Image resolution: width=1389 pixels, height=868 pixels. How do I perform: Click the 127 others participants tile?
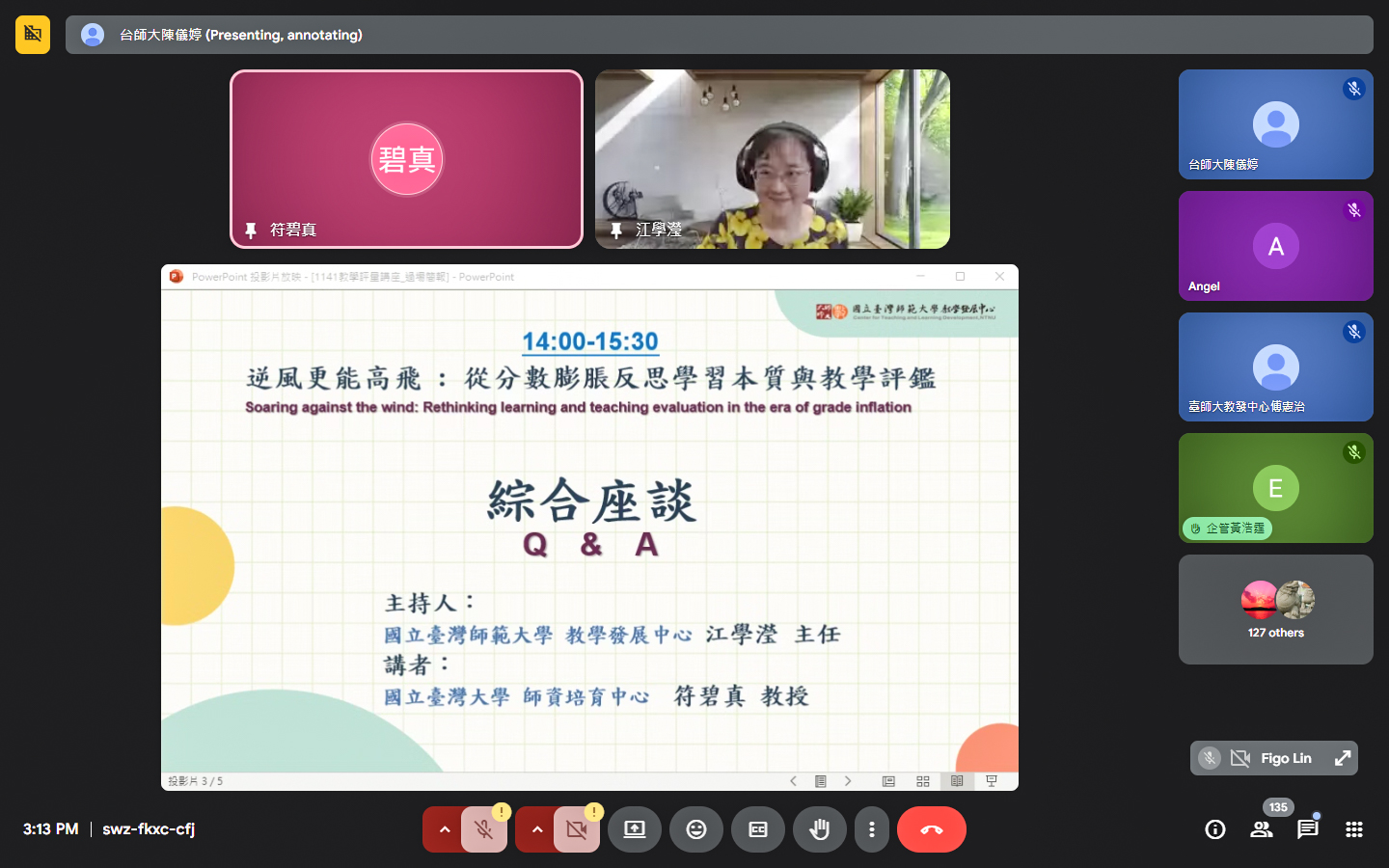coord(1275,610)
